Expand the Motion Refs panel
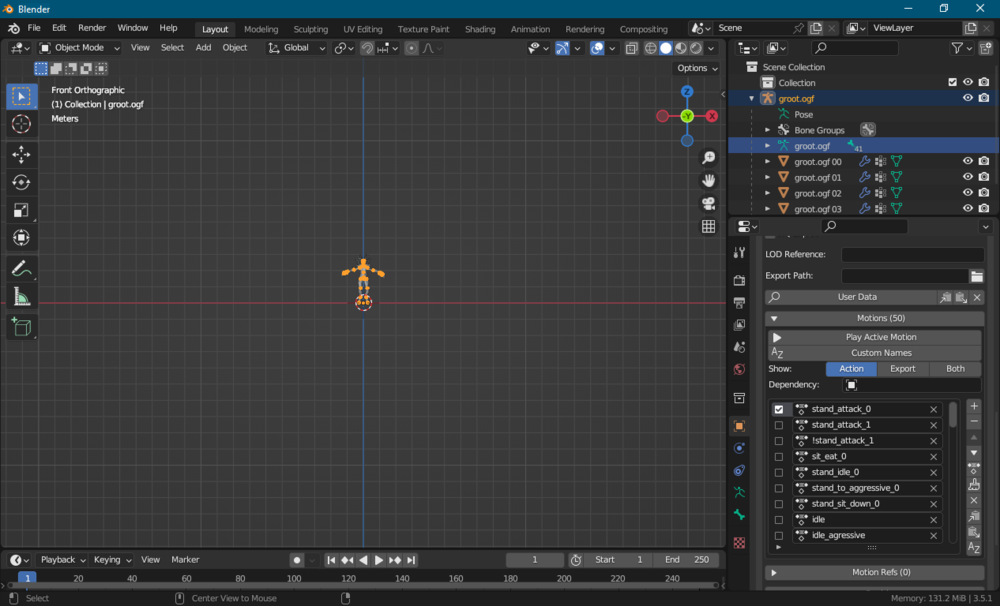Screen dimensions: 1000x606 (x=774, y=572)
